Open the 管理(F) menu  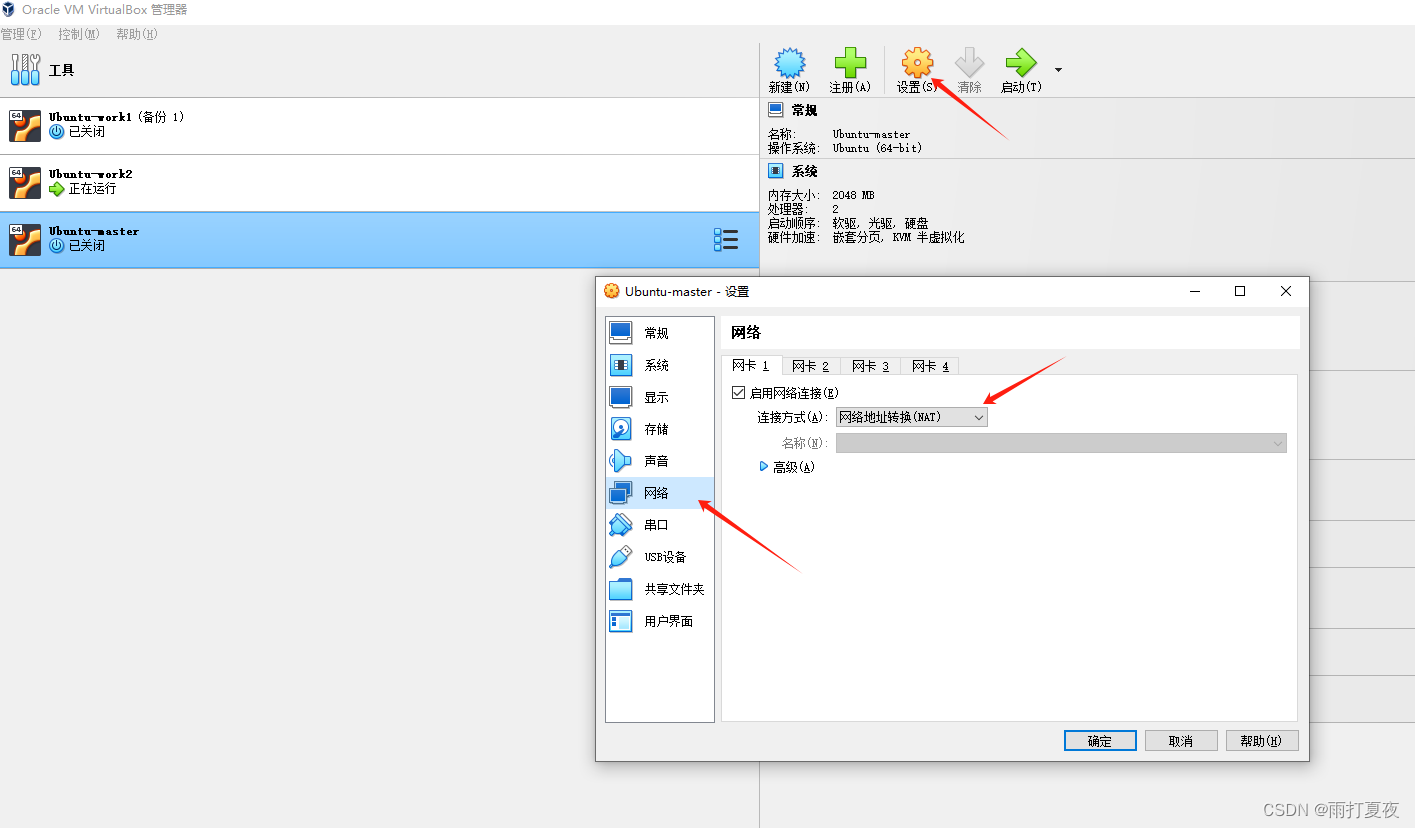21,34
